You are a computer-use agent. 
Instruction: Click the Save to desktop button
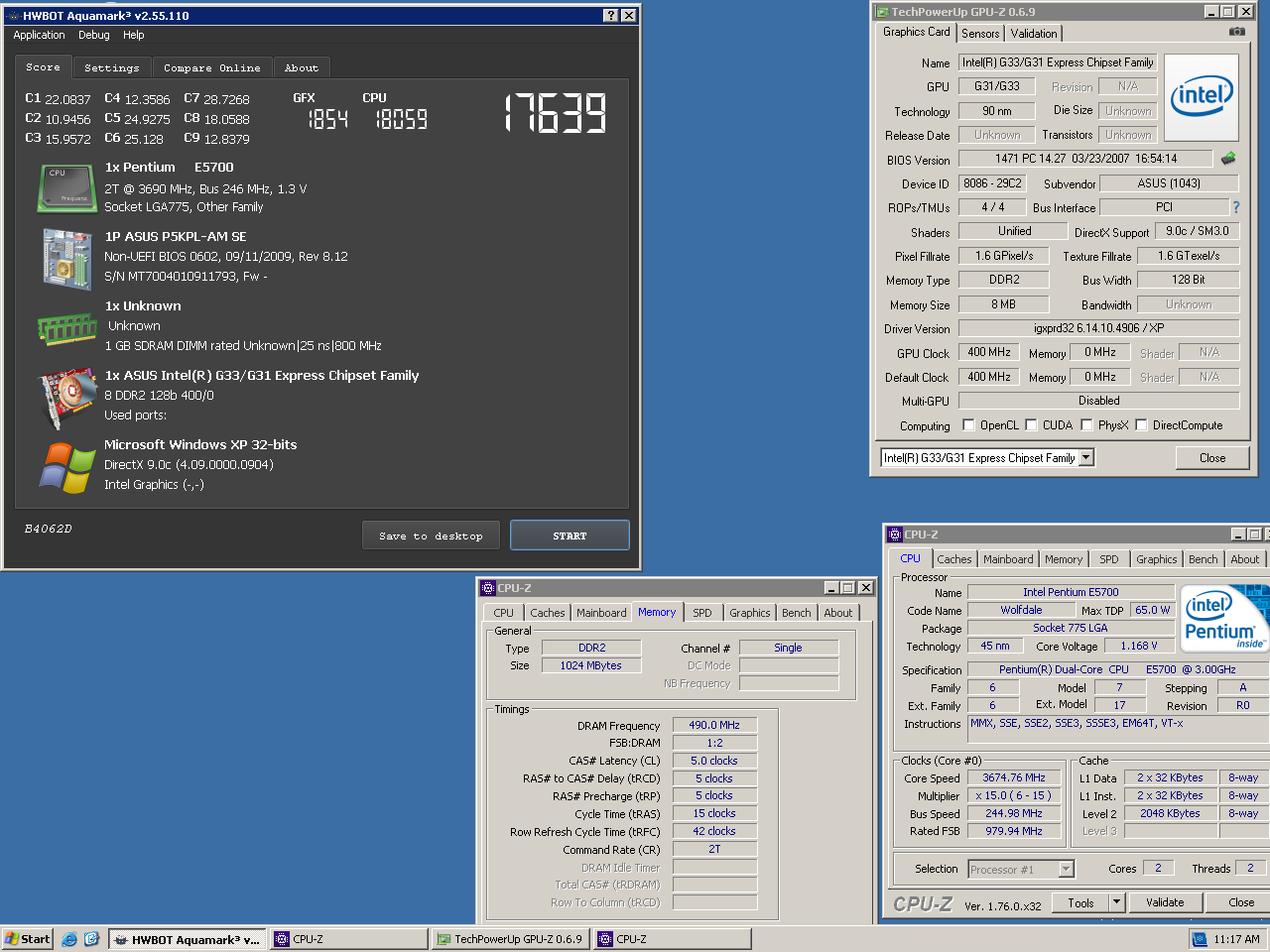click(x=431, y=535)
